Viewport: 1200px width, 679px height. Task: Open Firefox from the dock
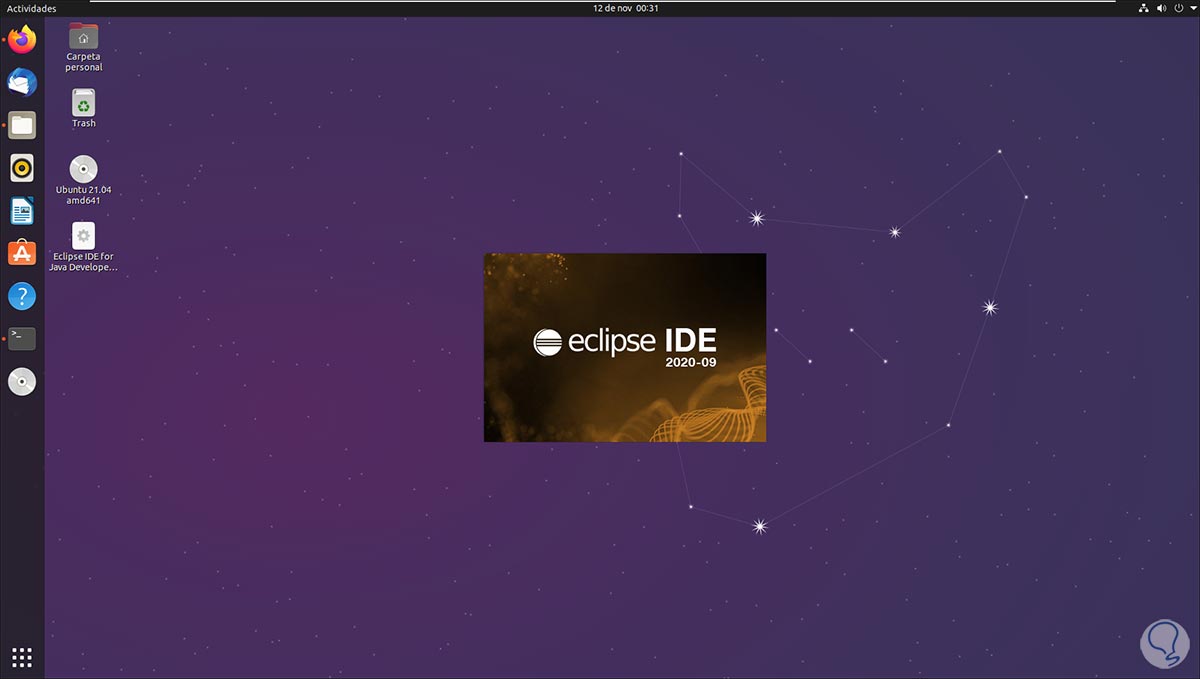click(22, 40)
